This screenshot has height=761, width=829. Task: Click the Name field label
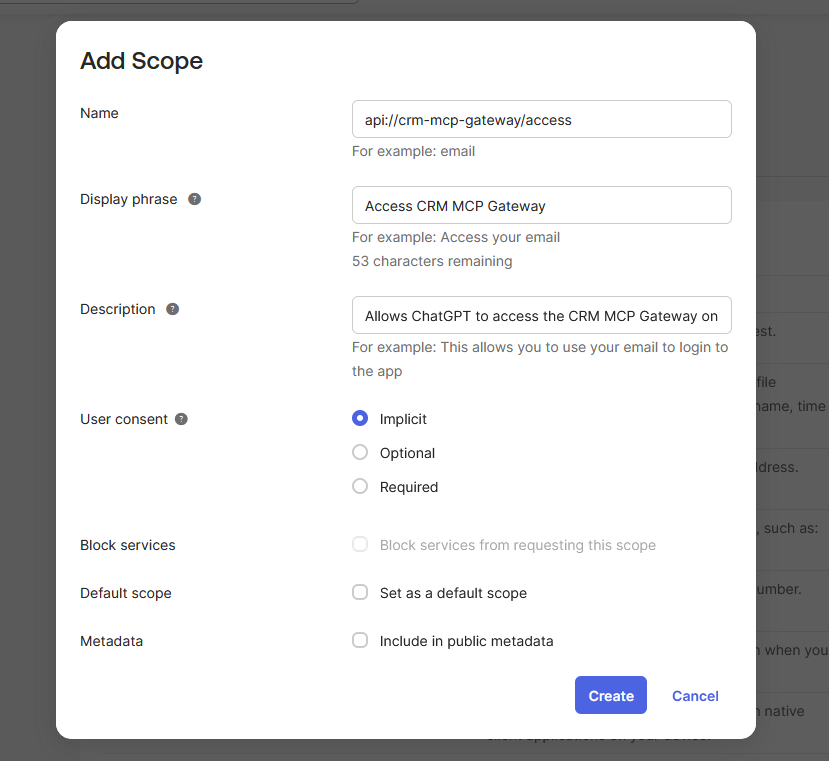(99, 113)
